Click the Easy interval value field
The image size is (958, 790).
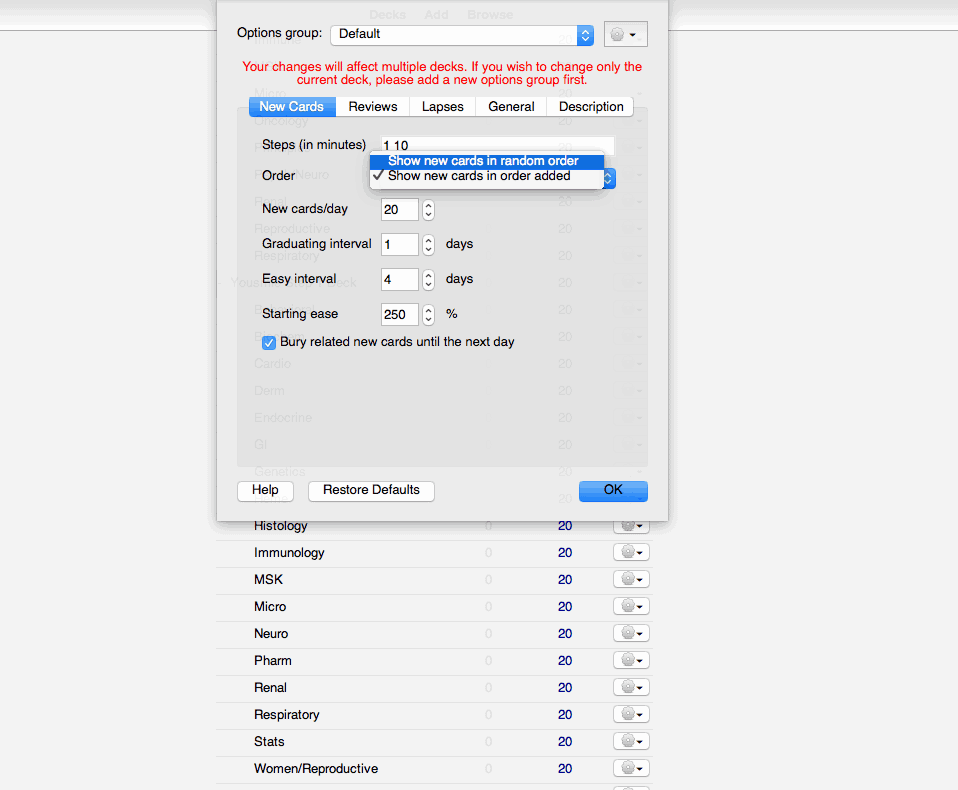[x=400, y=280]
